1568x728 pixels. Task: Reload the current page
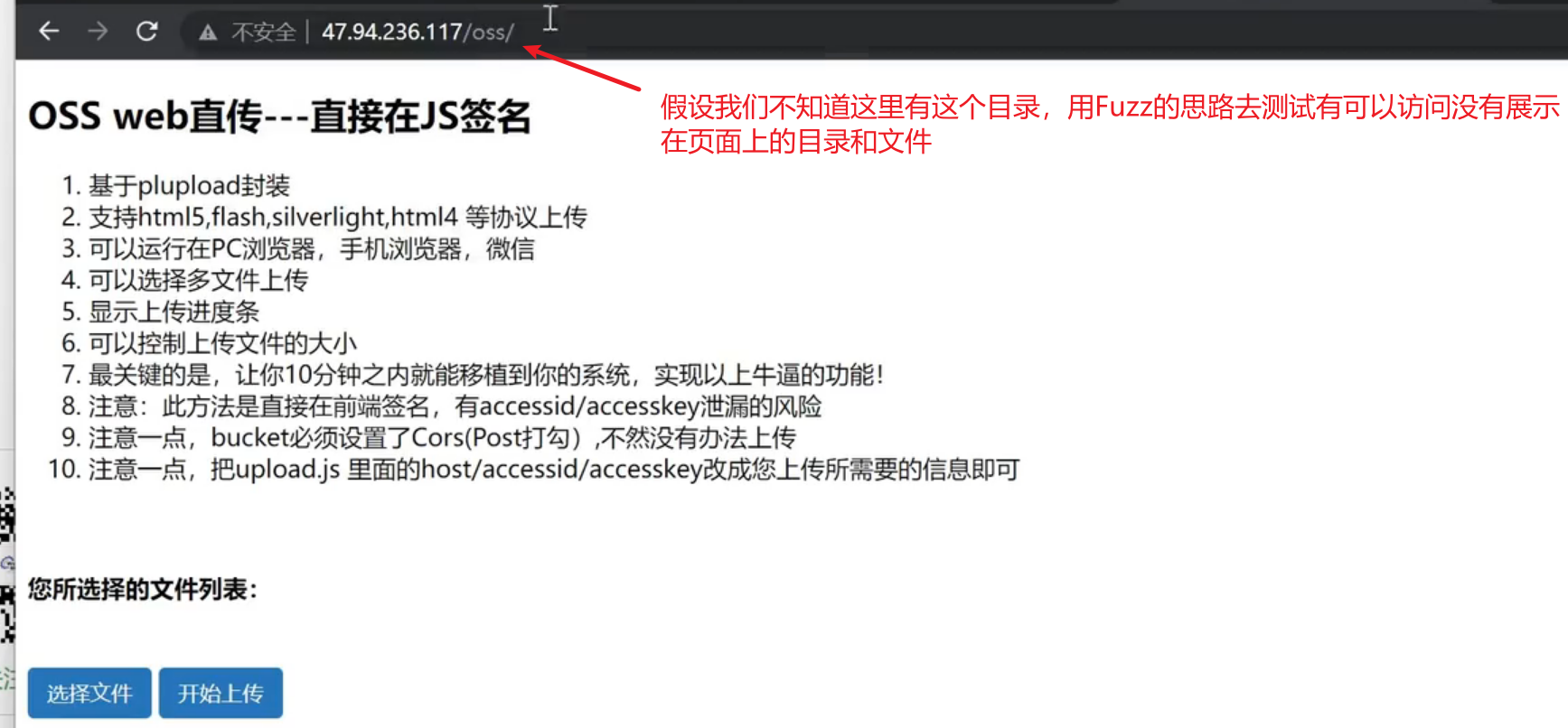(146, 32)
